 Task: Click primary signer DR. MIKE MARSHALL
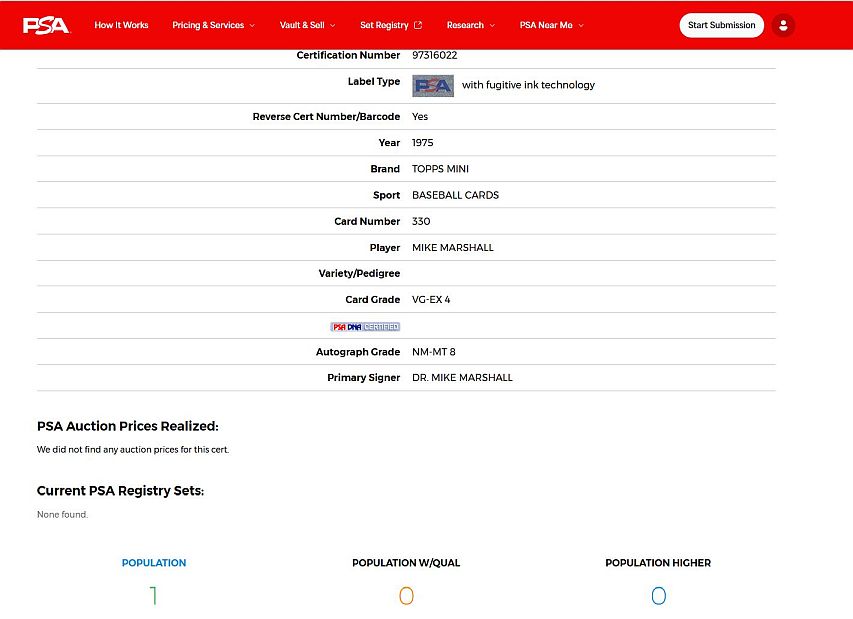tap(462, 378)
